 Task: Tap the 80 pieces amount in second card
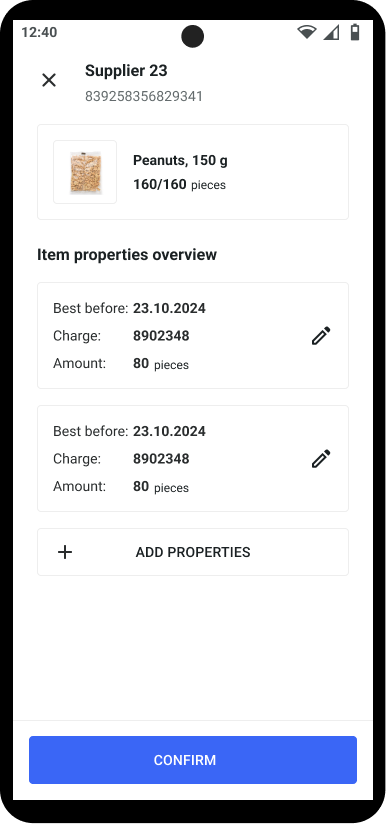click(x=161, y=487)
